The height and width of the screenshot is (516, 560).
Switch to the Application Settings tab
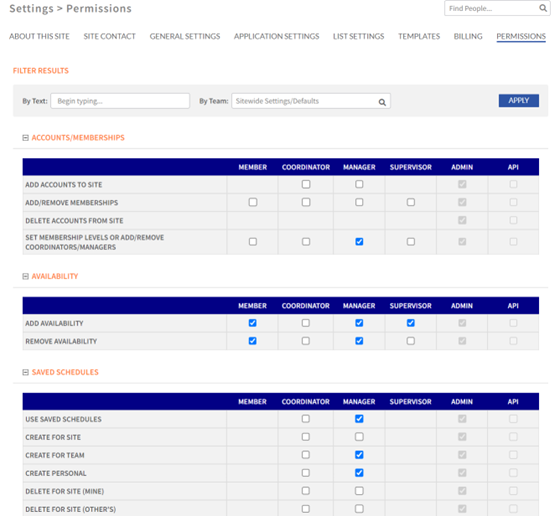(x=276, y=36)
